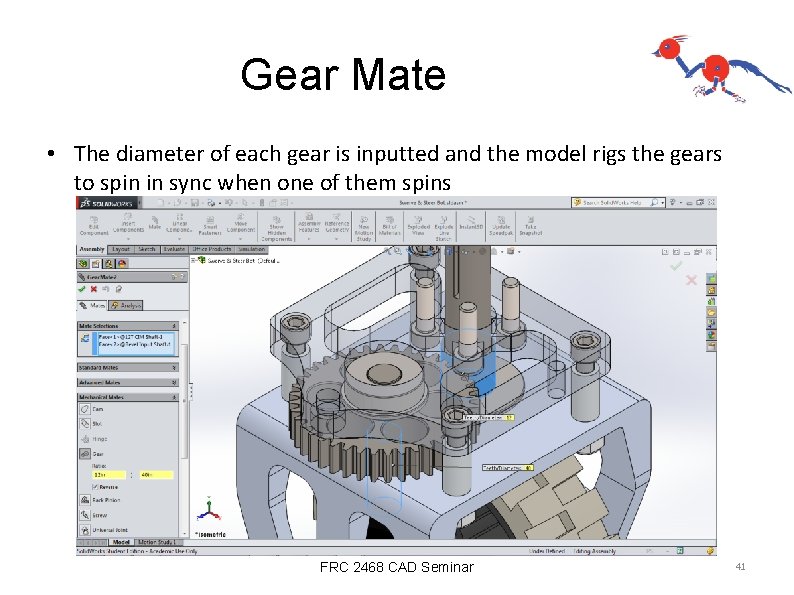
Task: Select the Rack Pinion mate
Action: pos(100,500)
